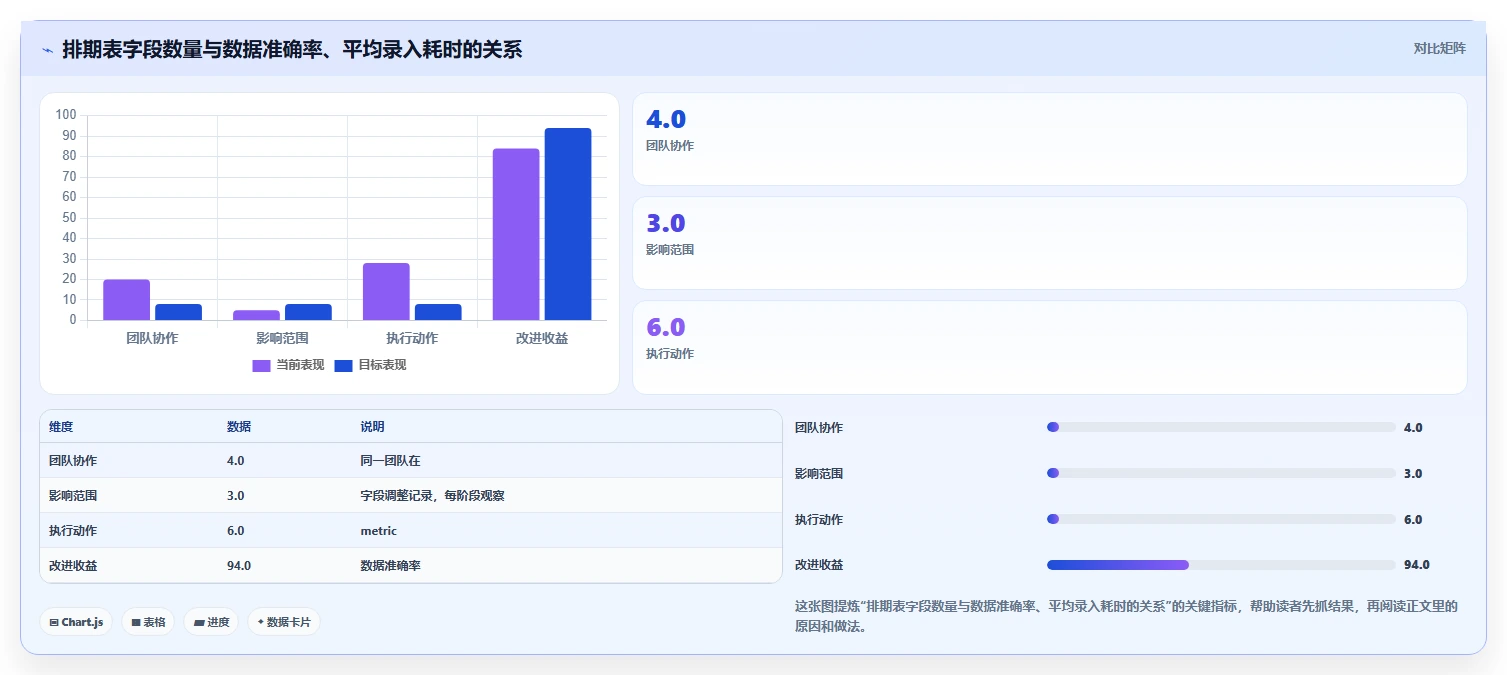Screen dimensions: 1507x675
Task: Click the 执行动作 x-axis label in chart
Action: click(x=412, y=339)
